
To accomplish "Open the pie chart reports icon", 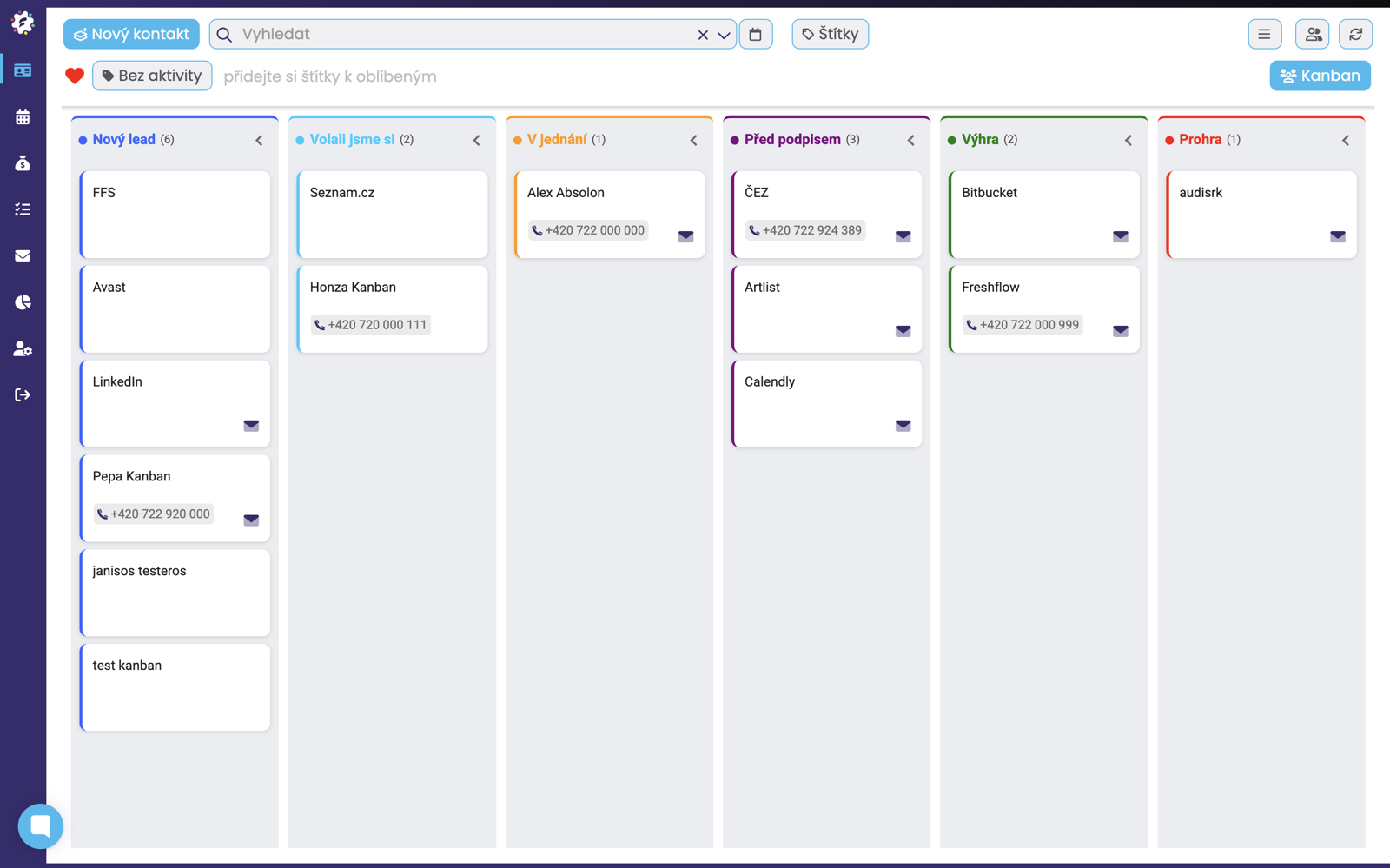I will (x=23, y=302).
